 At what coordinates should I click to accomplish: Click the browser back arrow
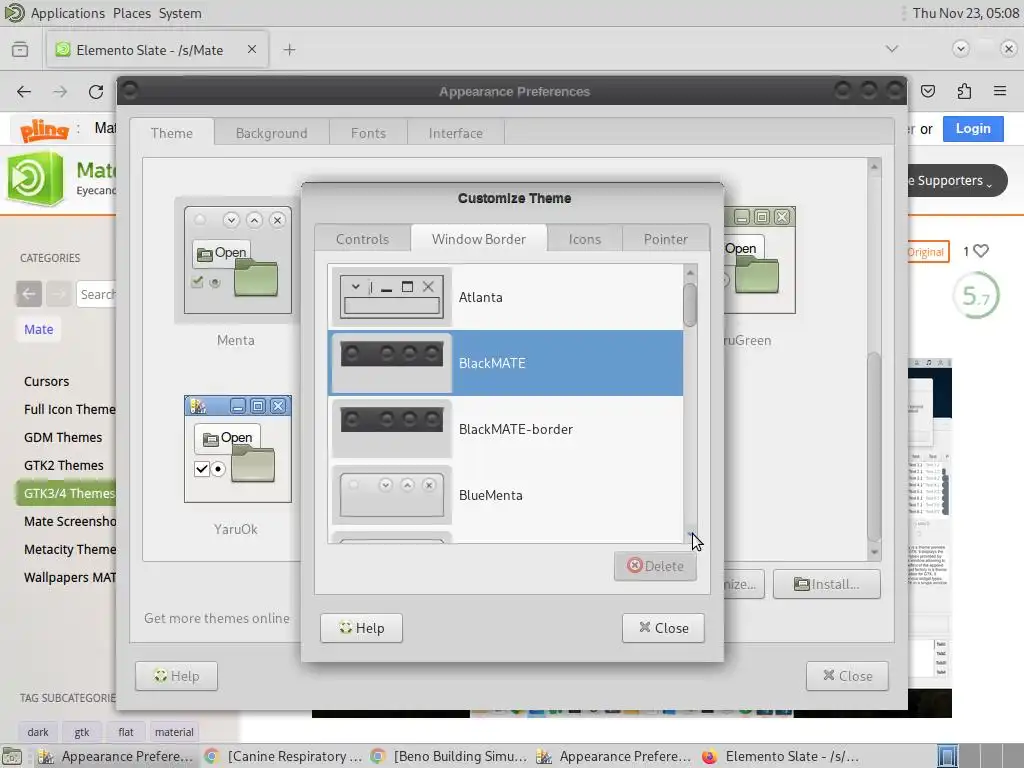(24, 91)
